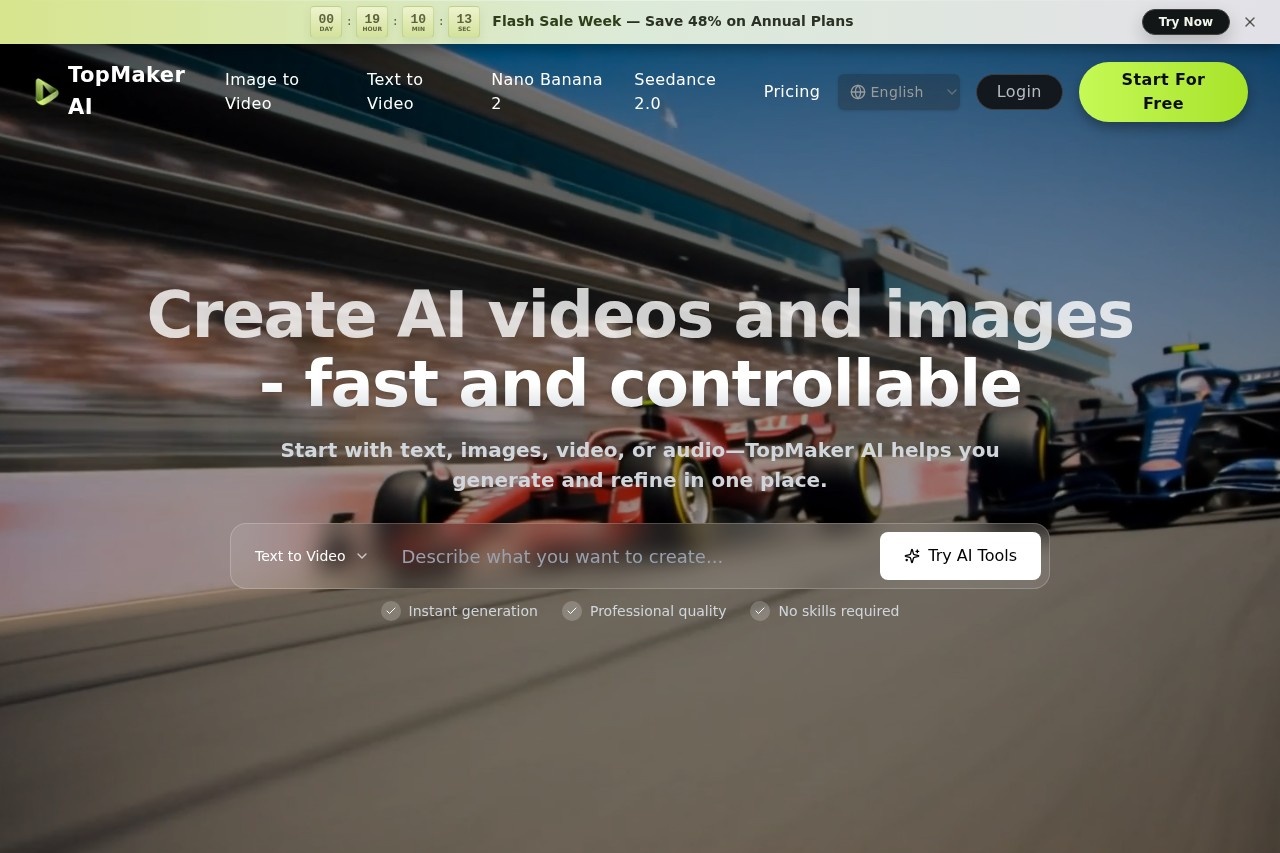Click Try Now in the sale banner
1280x853 pixels.
1185,22
